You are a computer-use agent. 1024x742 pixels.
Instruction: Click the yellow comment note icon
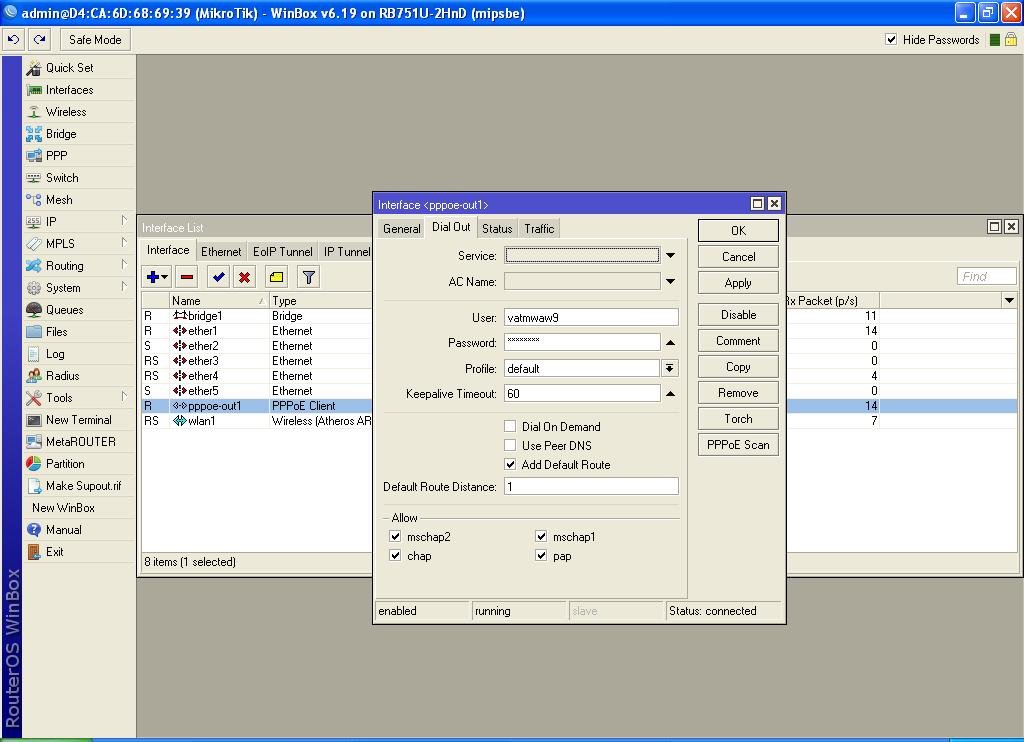point(276,277)
